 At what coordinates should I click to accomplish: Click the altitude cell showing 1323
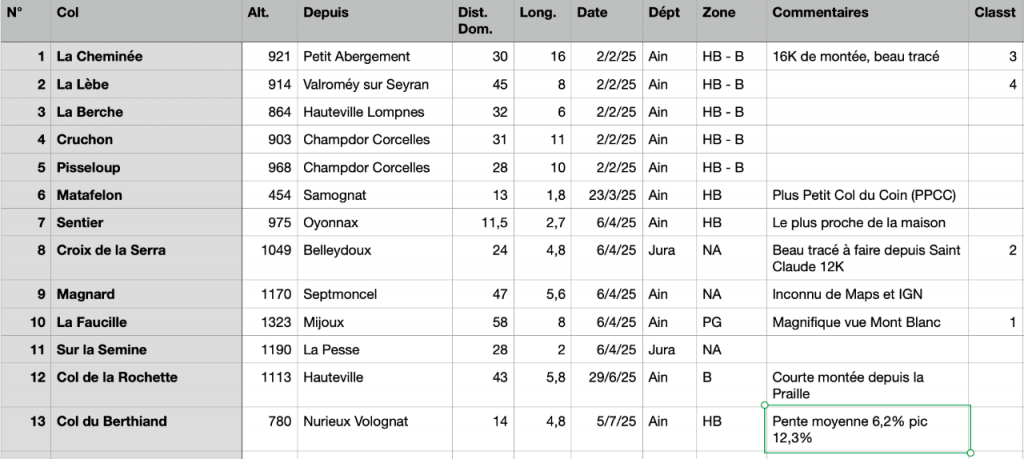pyautogui.click(x=270, y=322)
